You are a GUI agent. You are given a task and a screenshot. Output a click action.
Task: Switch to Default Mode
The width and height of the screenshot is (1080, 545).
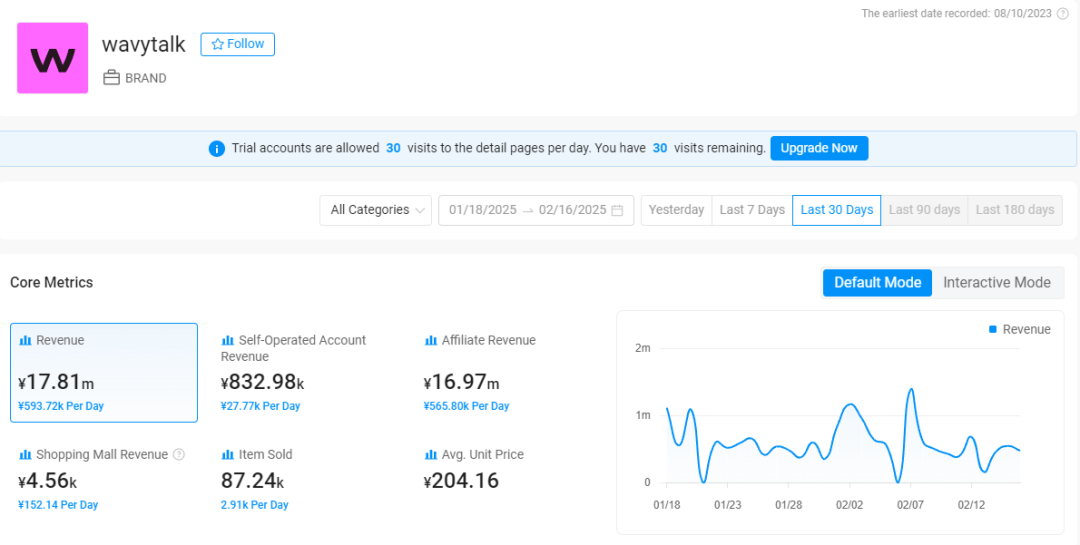(878, 282)
